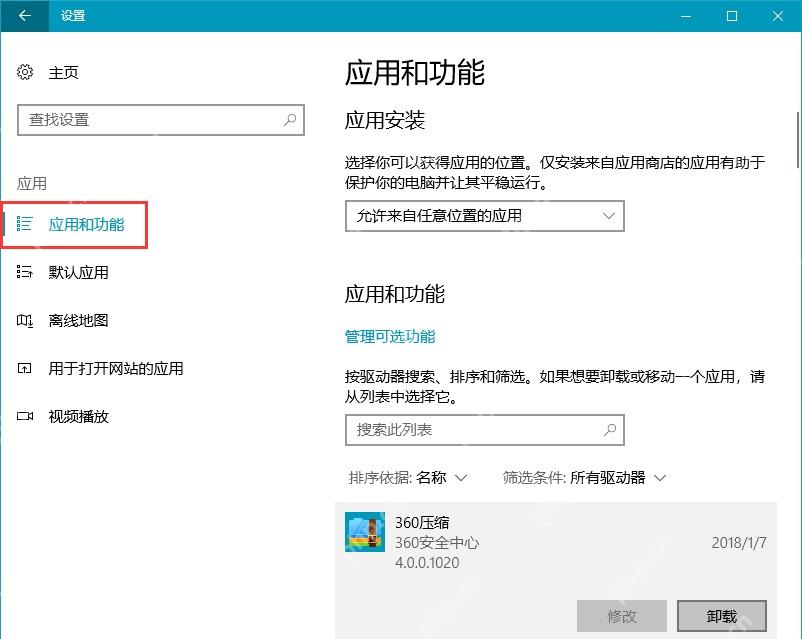Screen dimensions: 802x639
Task: Click the 应用和功能 list icon in sidebar
Action: (x=25, y=224)
